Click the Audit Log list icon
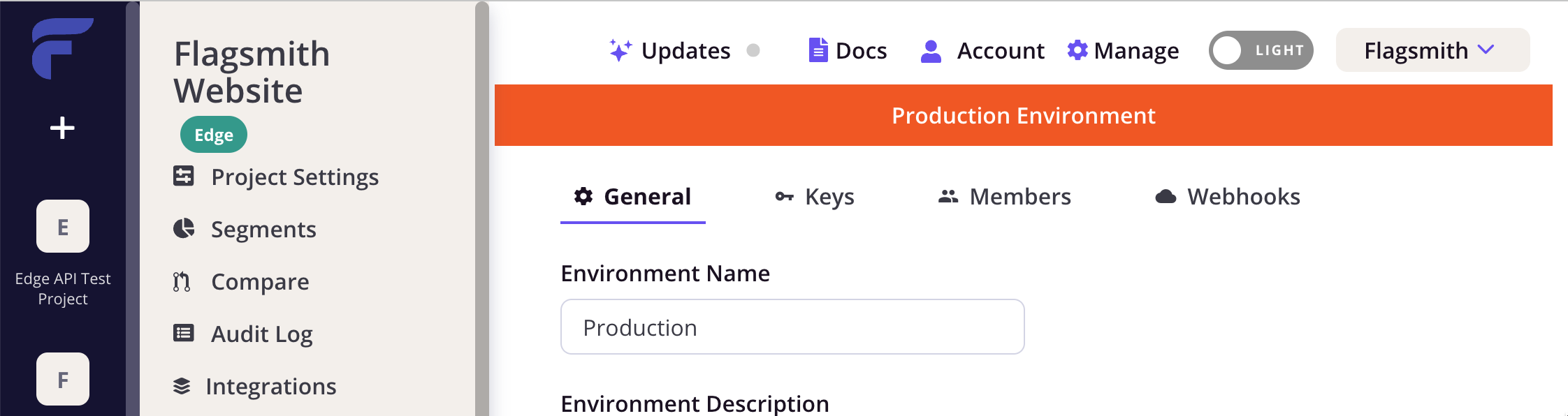Image resolution: width=1568 pixels, height=416 pixels. [183, 333]
